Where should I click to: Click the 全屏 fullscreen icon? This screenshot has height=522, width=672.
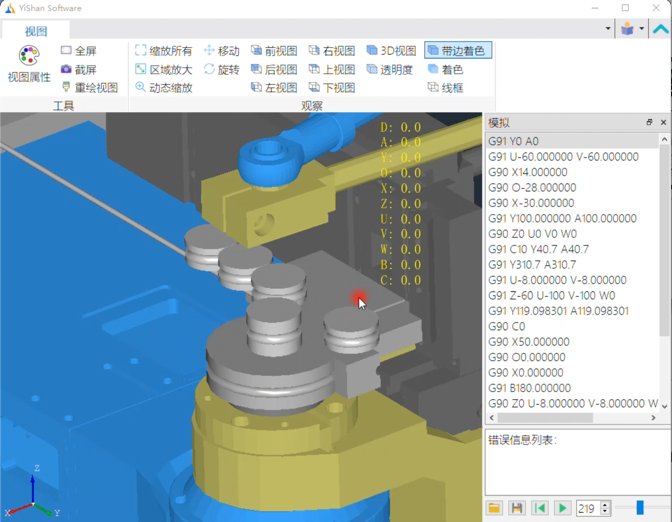tap(67, 51)
